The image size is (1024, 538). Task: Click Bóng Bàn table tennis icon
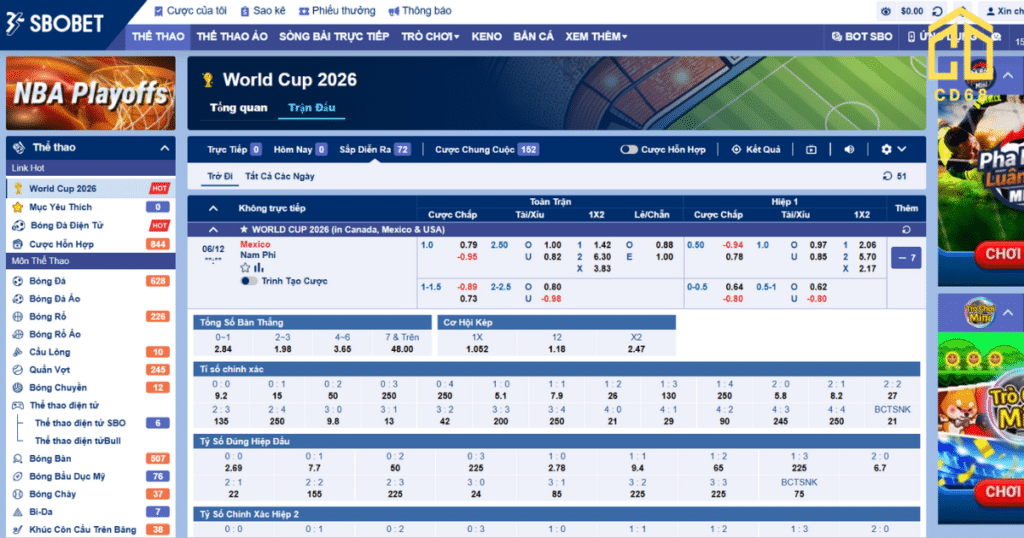tap(18, 458)
